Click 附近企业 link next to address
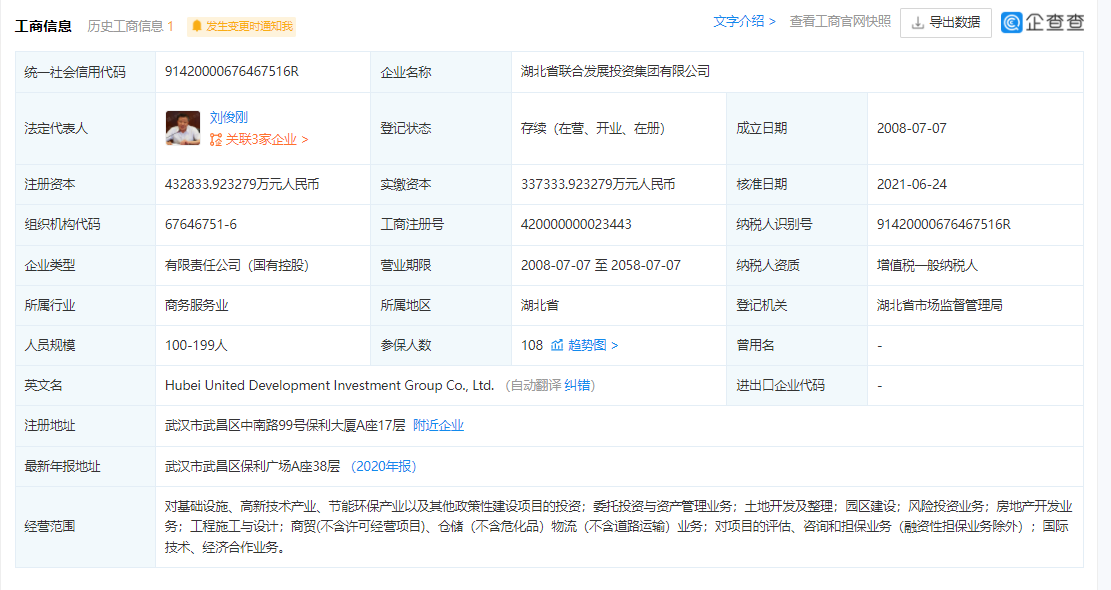Screen dimensions: 1111x590 [x=438, y=425]
